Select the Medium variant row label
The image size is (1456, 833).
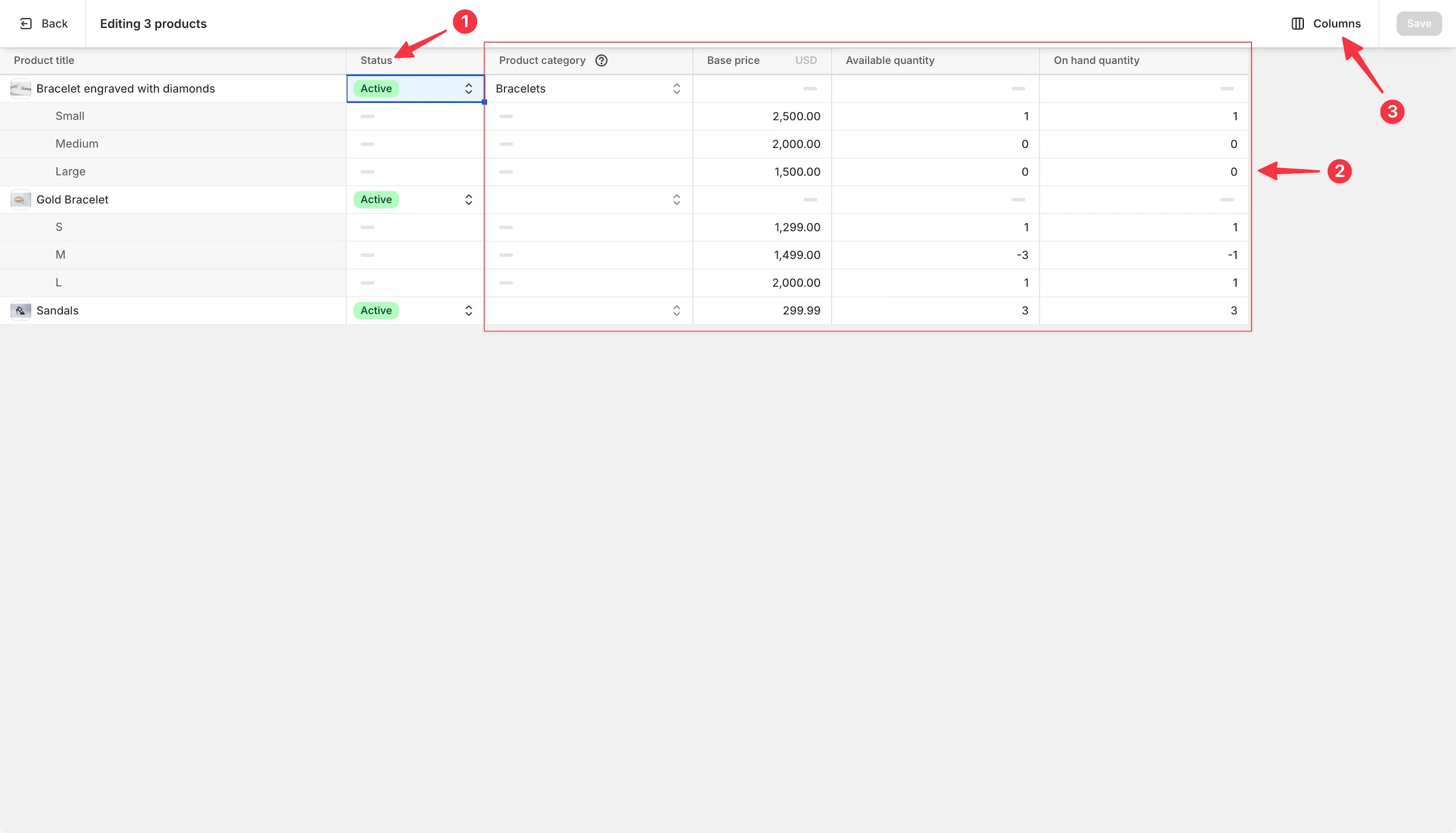click(x=77, y=144)
